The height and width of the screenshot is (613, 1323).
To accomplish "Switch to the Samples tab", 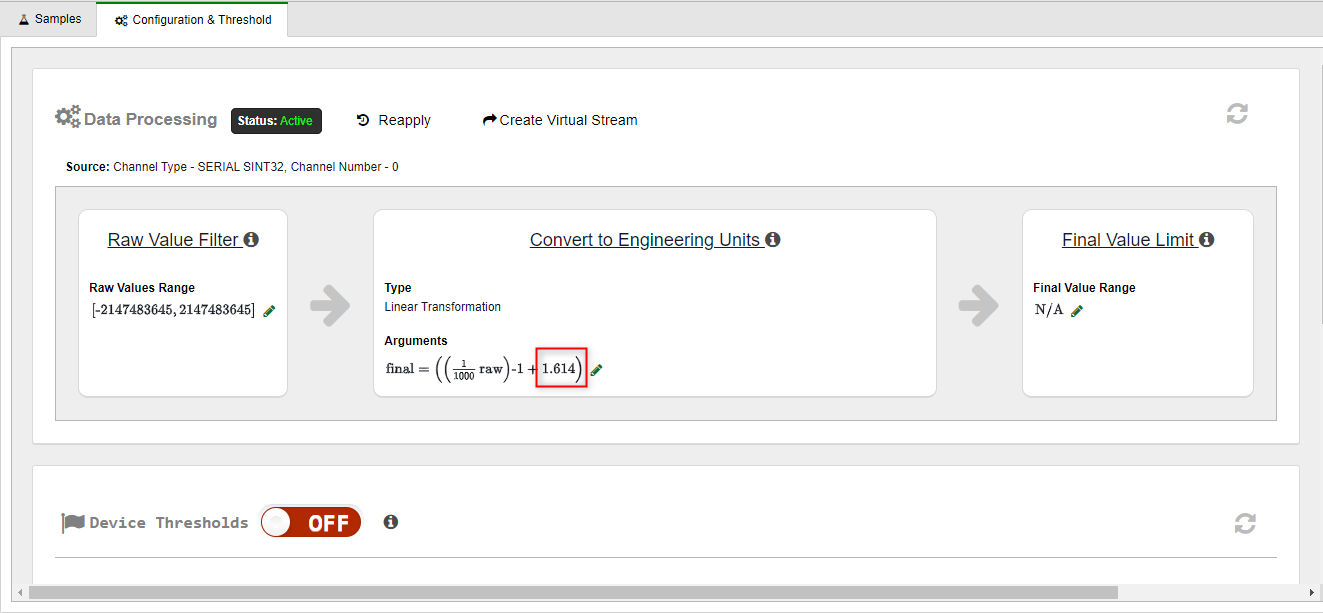I will tap(49, 19).
